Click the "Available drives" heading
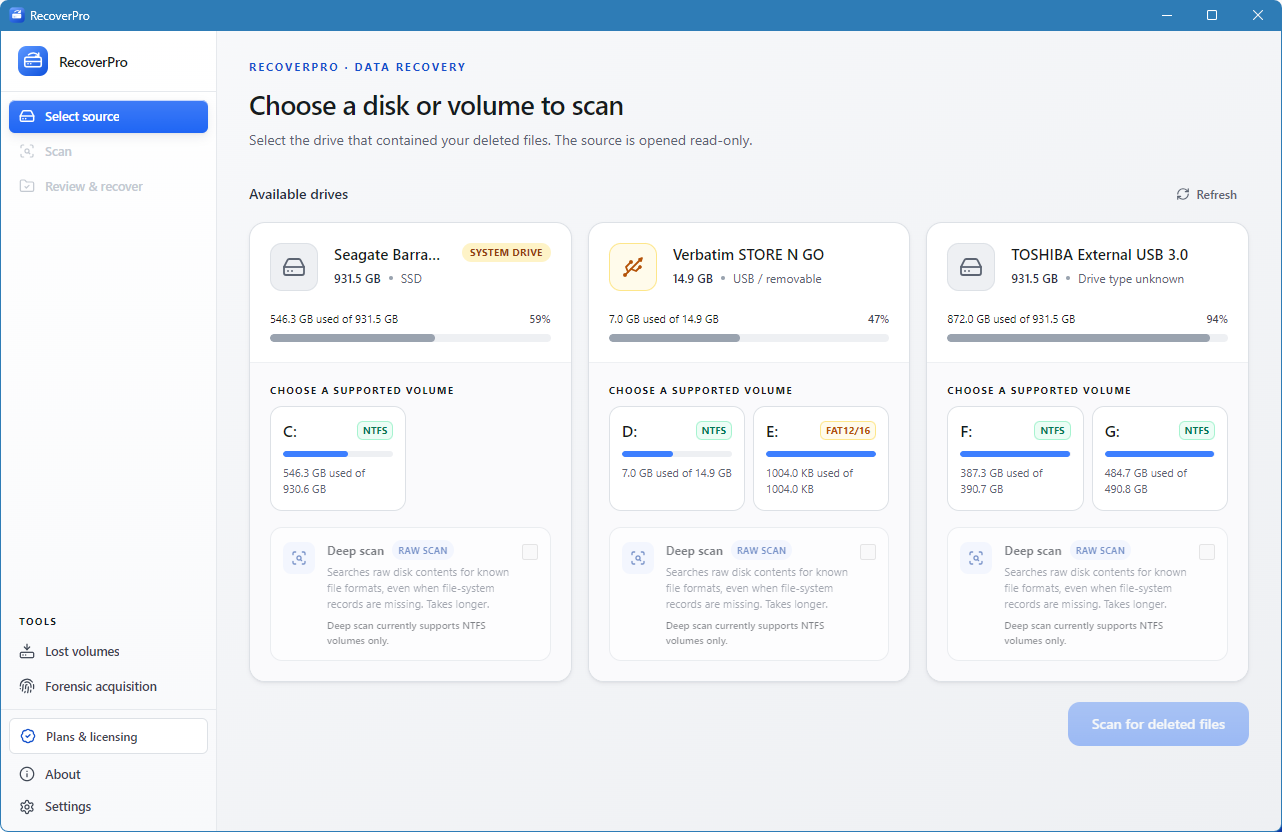 [x=299, y=195]
